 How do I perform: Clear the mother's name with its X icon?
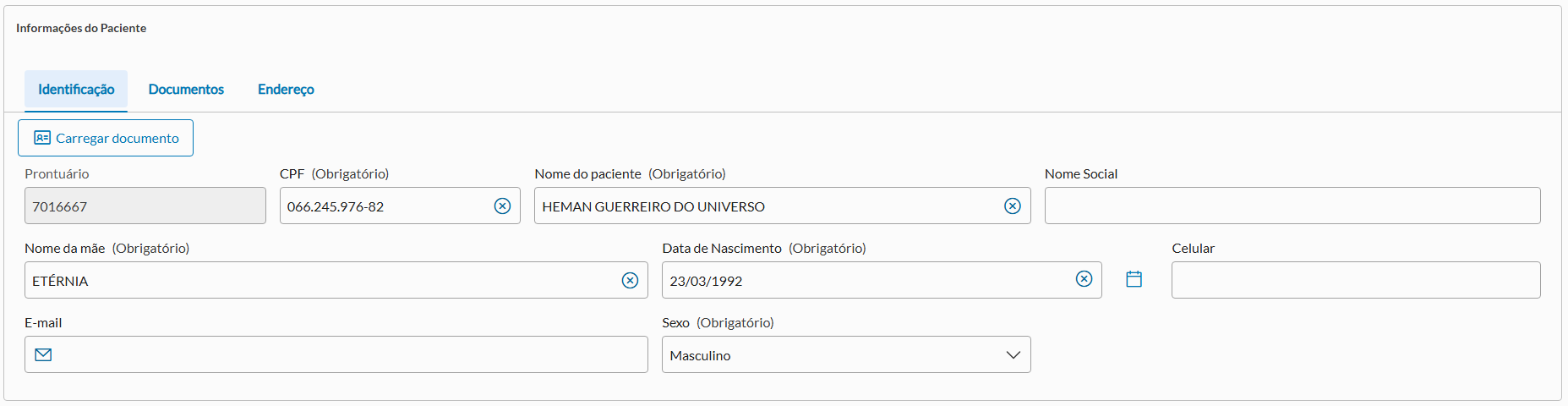(x=630, y=281)
